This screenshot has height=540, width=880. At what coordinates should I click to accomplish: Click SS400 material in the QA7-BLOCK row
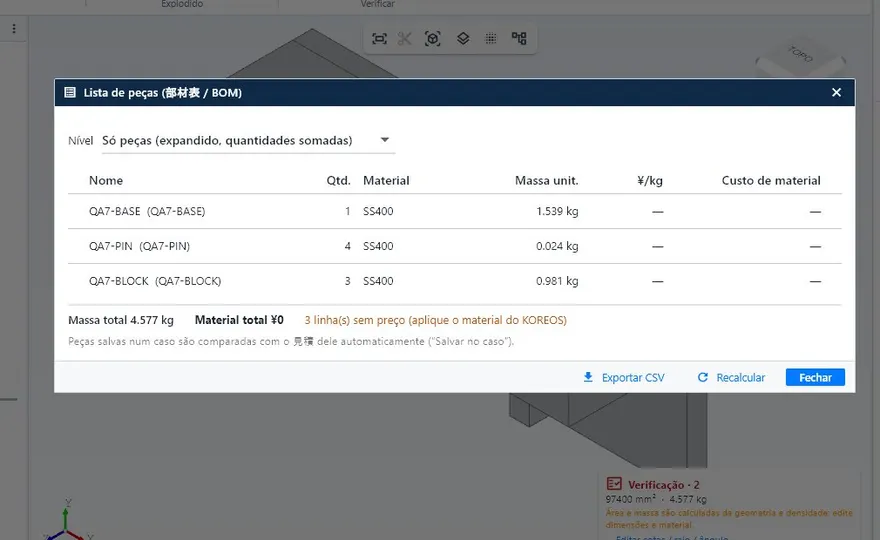[x=378, y=281]
